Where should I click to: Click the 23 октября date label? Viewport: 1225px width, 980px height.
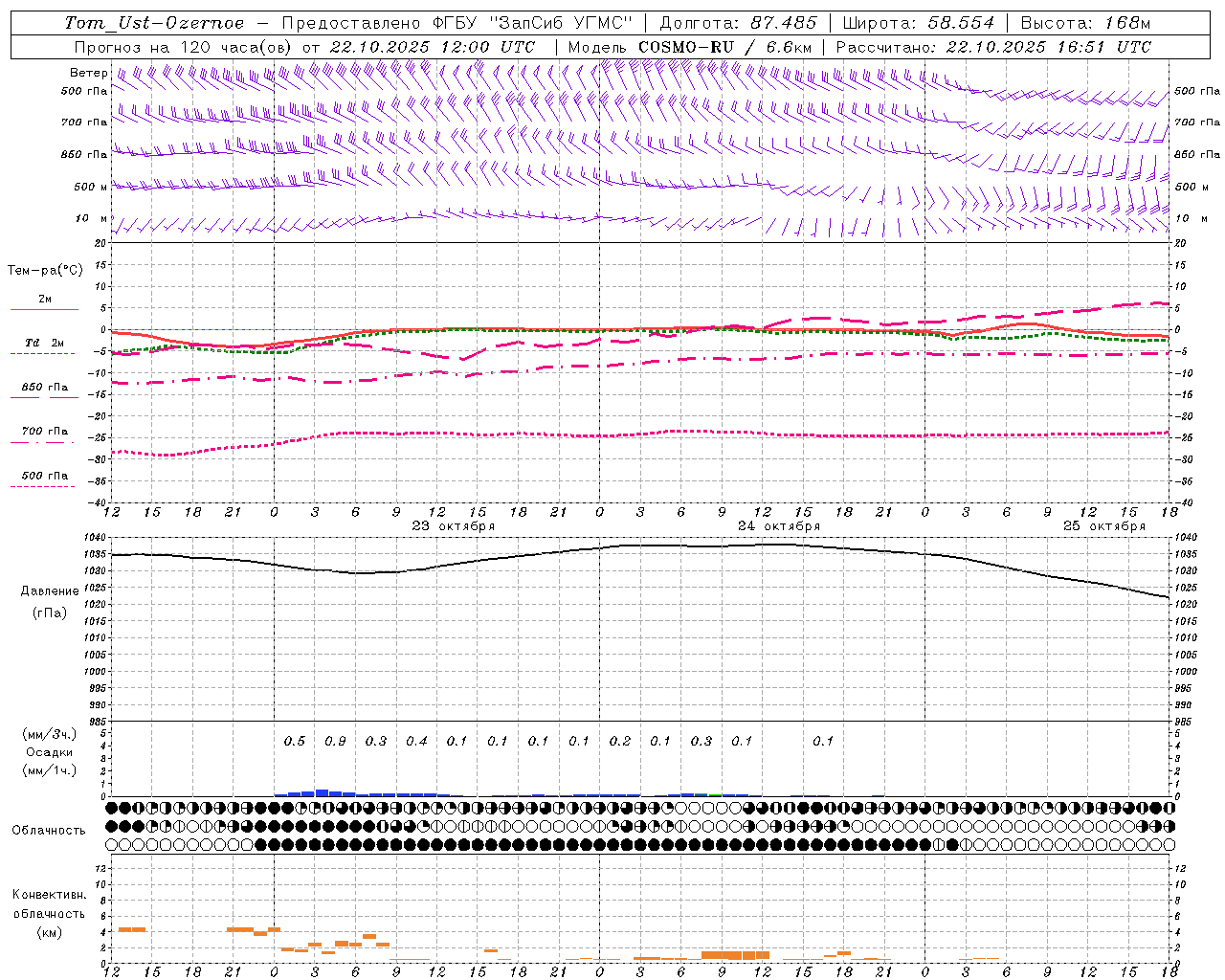454,526
